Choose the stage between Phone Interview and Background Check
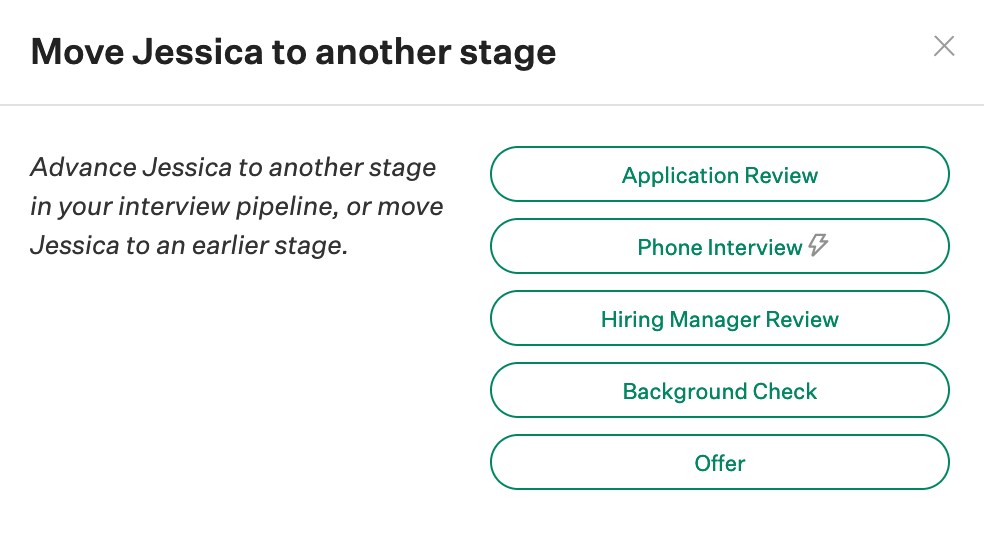This screenshot has width=984, height=538. click(x=720, y=318)
